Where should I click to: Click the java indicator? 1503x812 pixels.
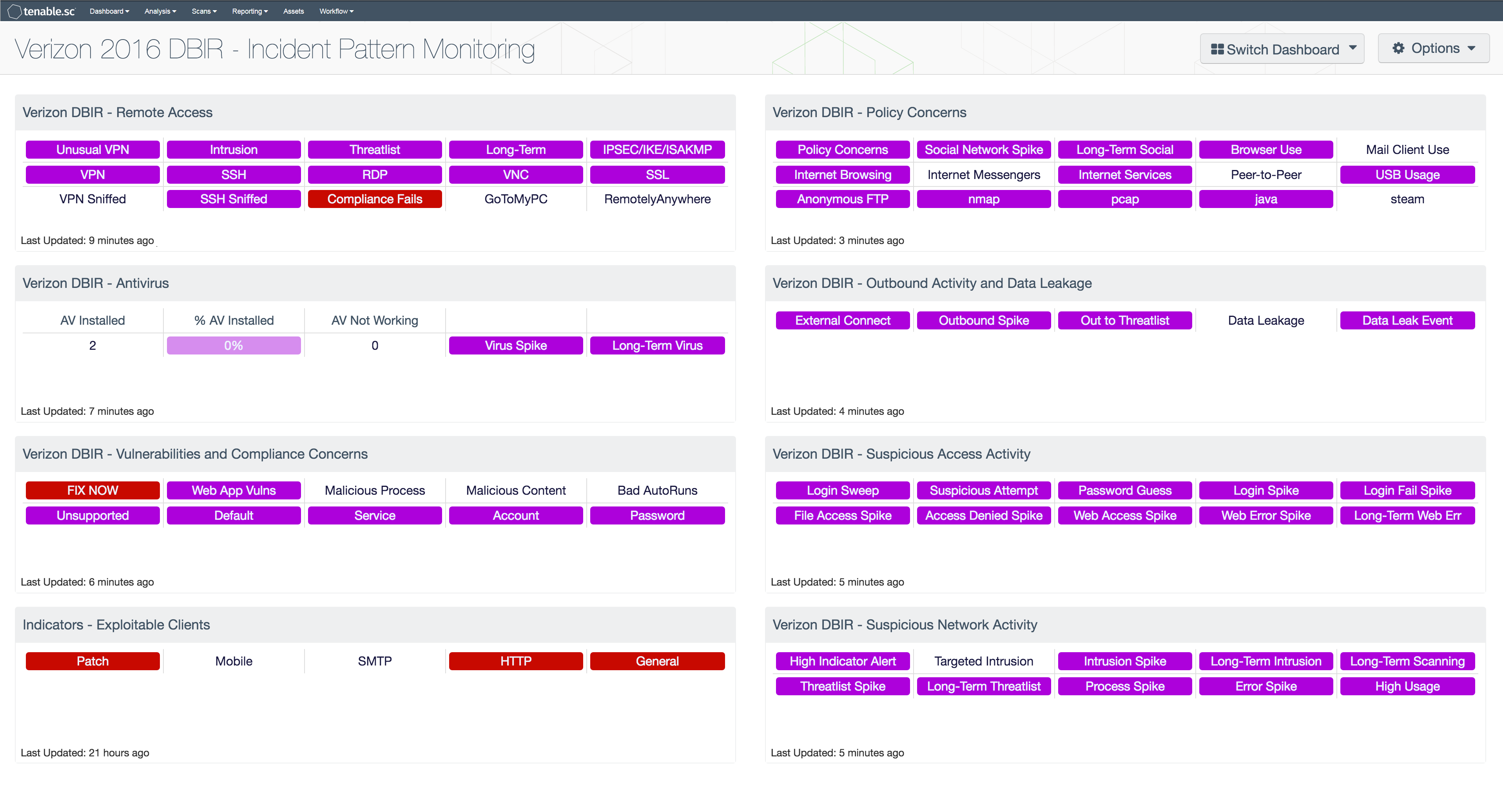click(1266, 199)
